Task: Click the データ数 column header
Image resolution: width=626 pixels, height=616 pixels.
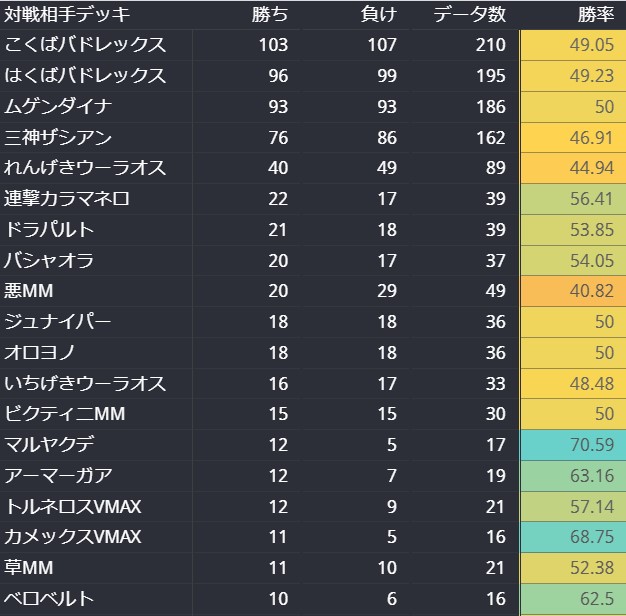Action: pos(470,15)
